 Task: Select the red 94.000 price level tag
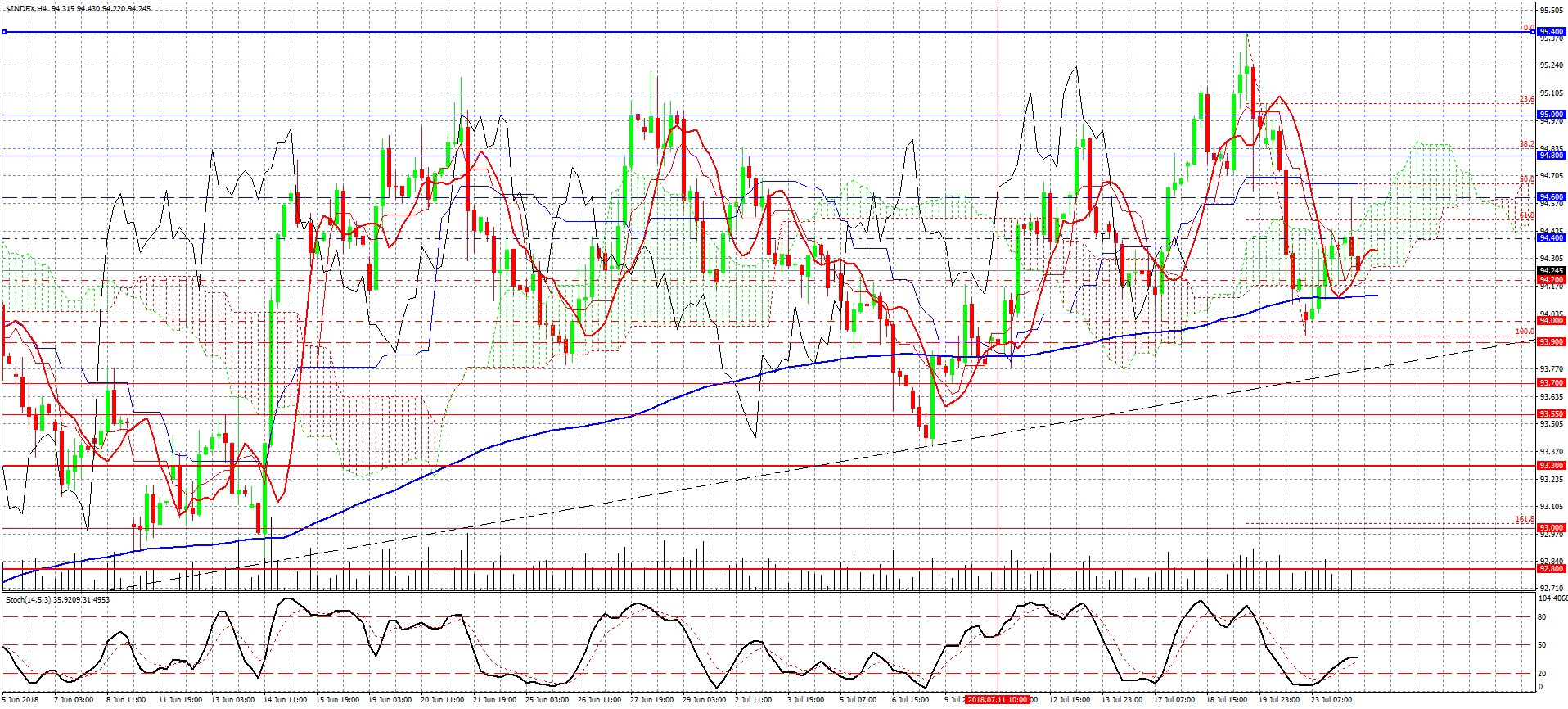tap(1552, 321)
